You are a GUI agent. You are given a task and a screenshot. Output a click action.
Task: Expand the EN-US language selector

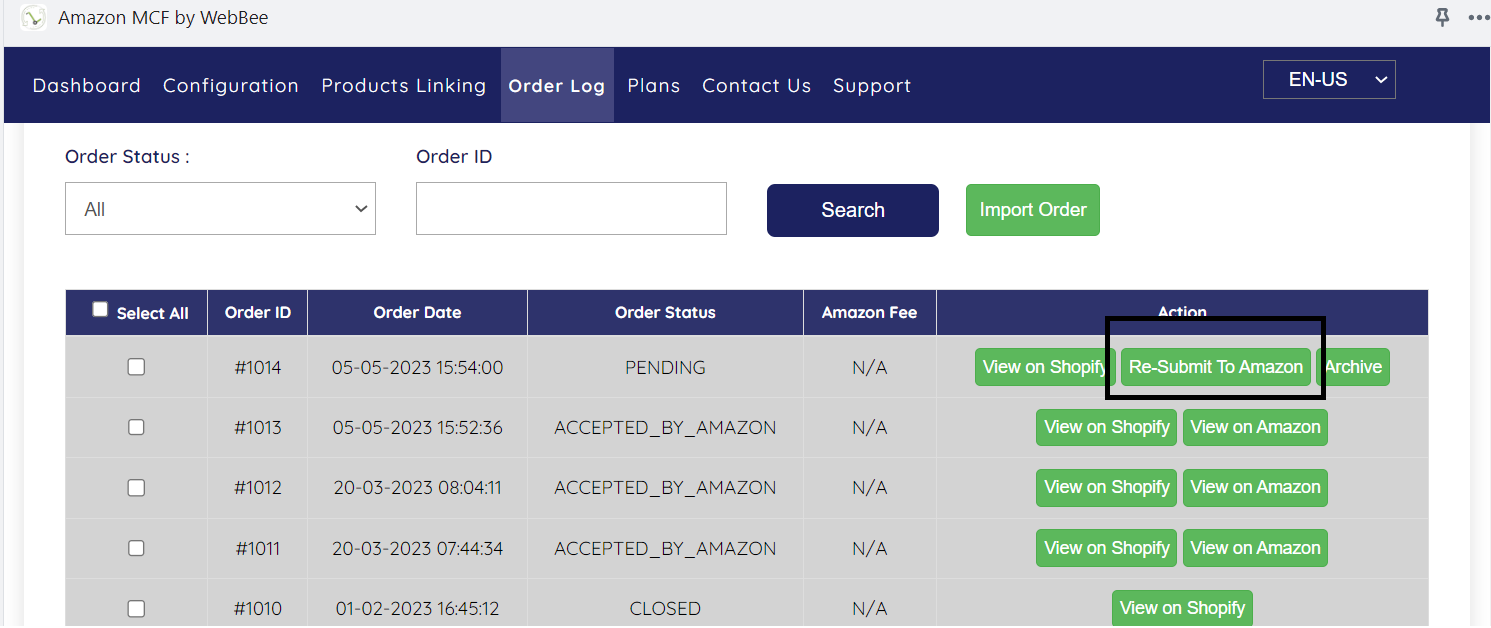click(1329, 80)
